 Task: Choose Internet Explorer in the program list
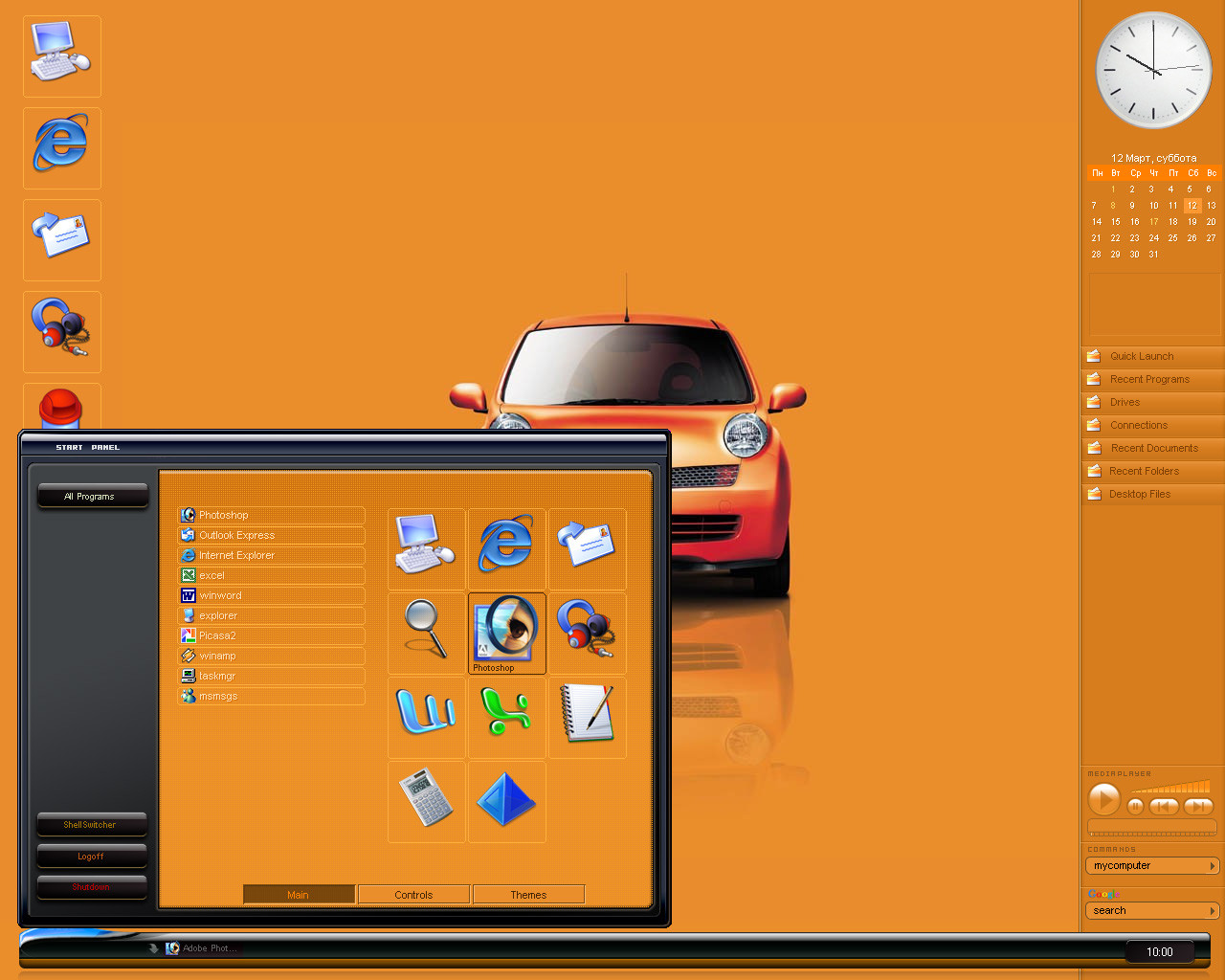click(x=271, y=555)
